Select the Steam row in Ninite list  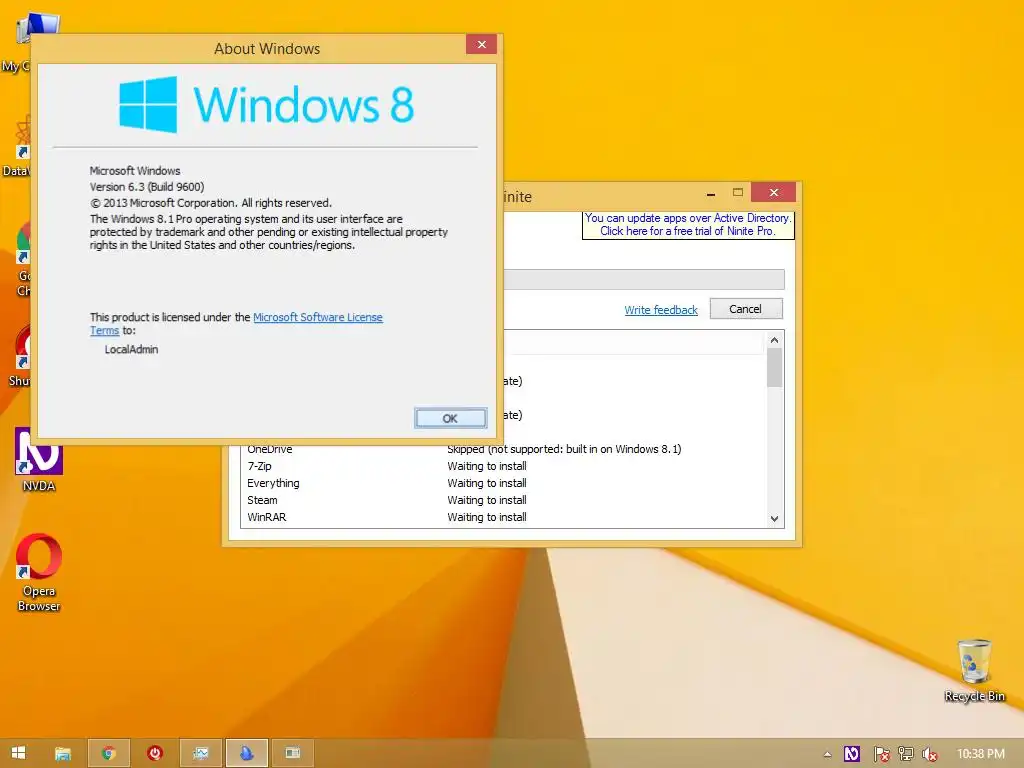click(x=504, y=500)
